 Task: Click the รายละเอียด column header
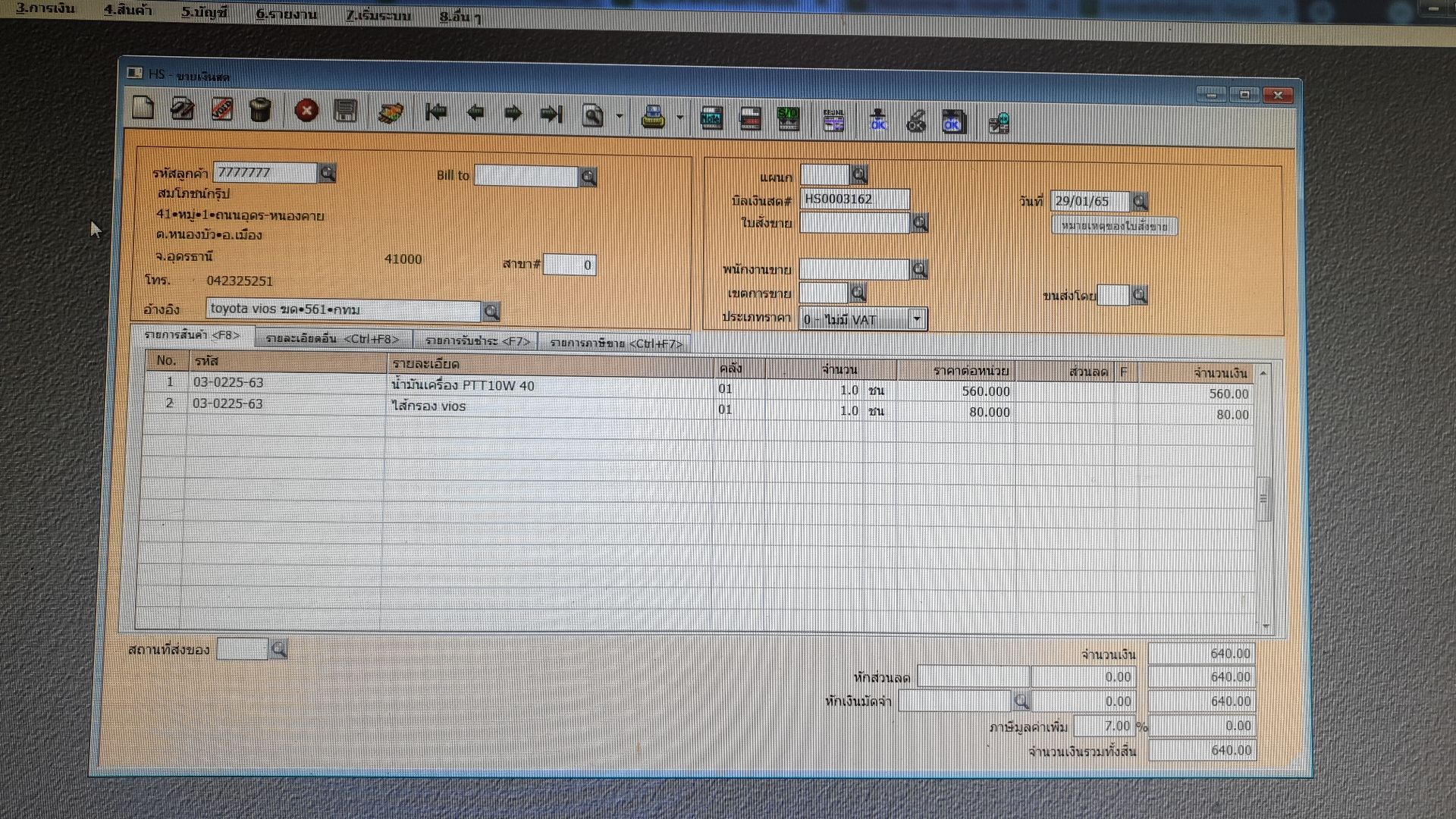click(551, 365)
